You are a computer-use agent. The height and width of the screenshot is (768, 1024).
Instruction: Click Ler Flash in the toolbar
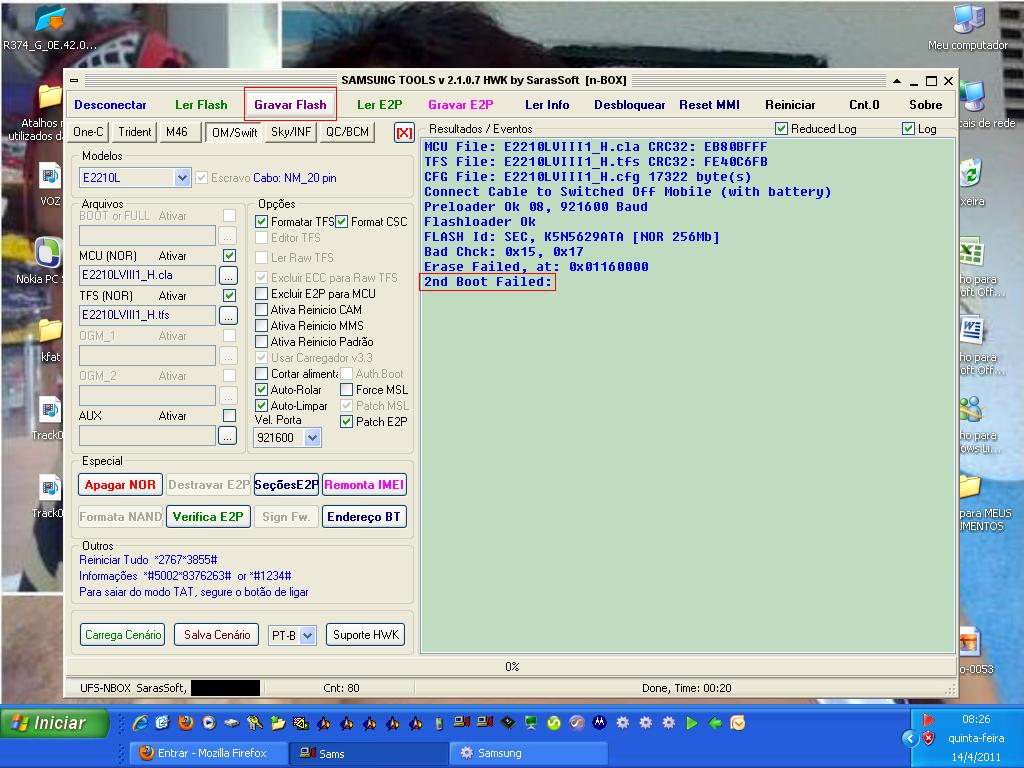(201, 104)
